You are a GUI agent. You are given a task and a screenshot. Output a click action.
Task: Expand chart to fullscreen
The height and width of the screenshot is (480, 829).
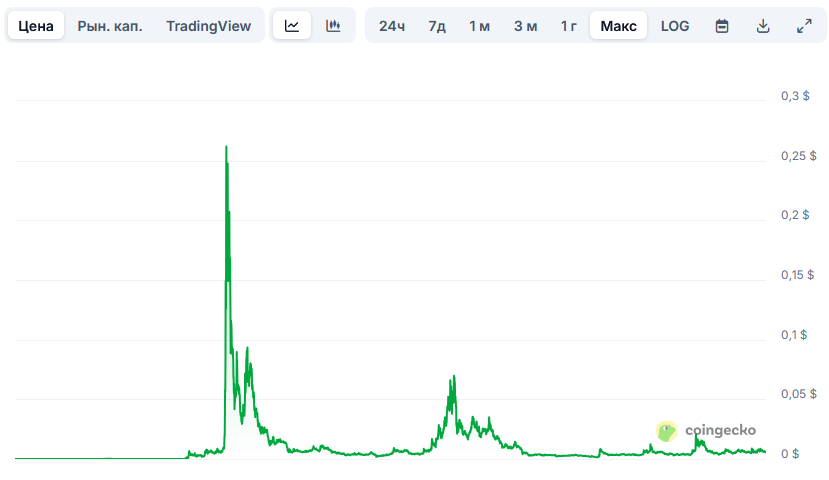pyautogui.click(x=804, y=25)
